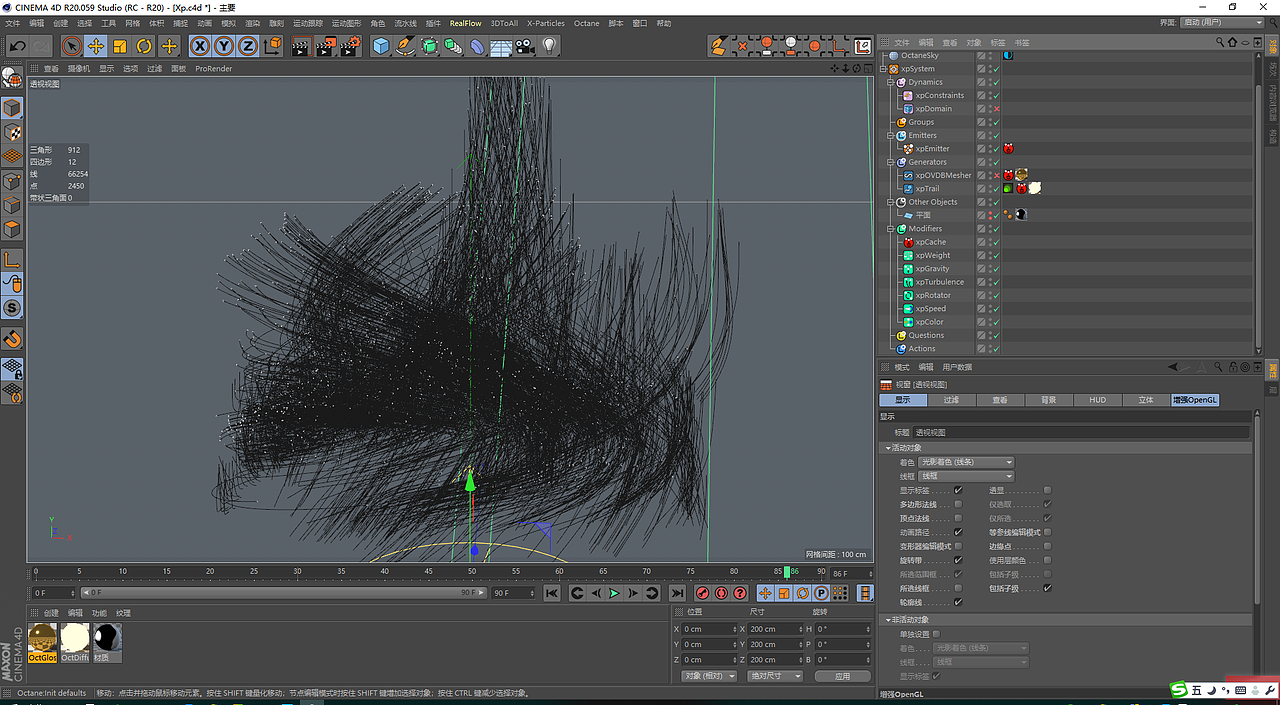Select the Live Selection tool
The height and width of the screenshot is (705, 1280).
pyautogui.click(x=71, y=46)
